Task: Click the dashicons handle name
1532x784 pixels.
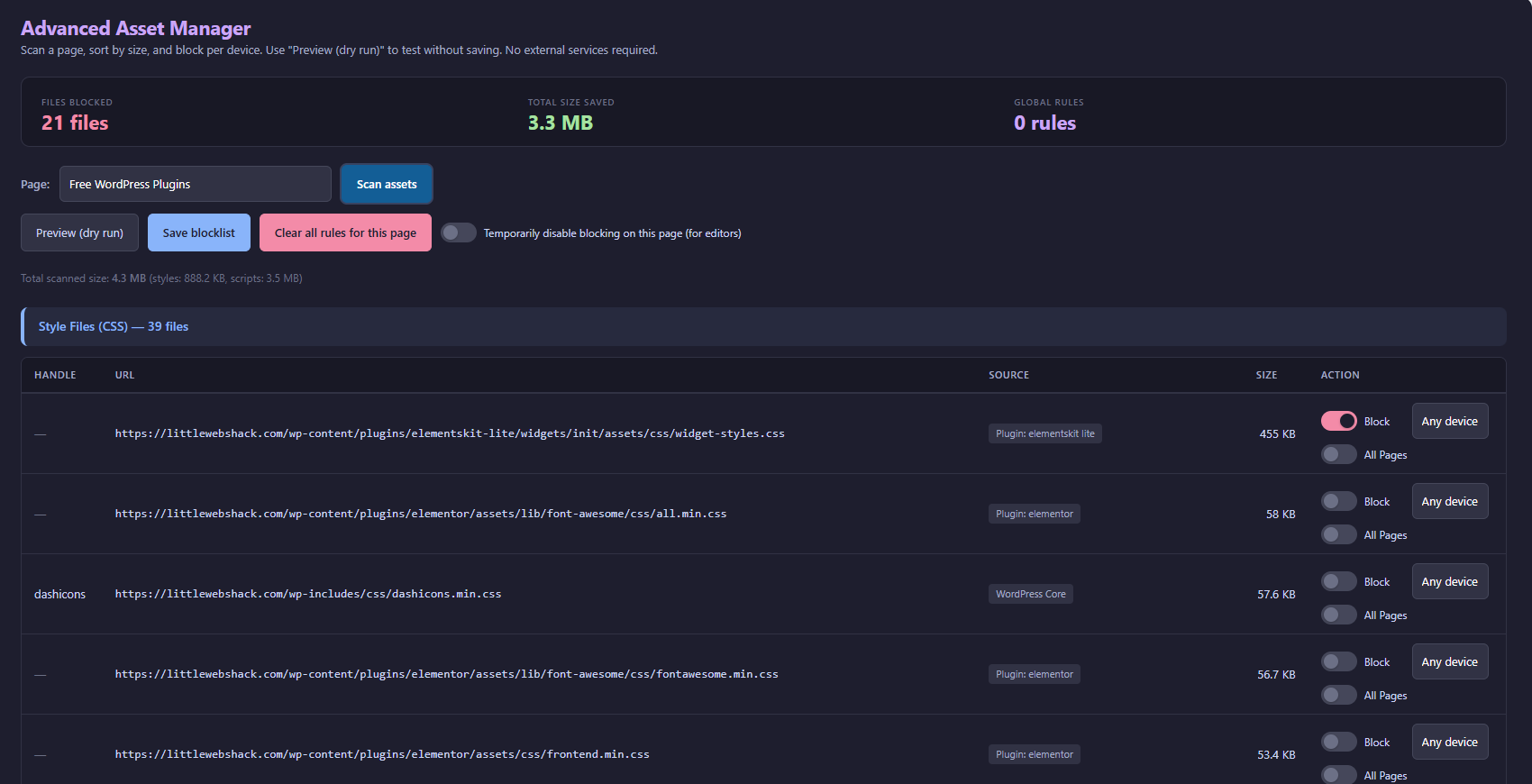Action: click(59, 594)
